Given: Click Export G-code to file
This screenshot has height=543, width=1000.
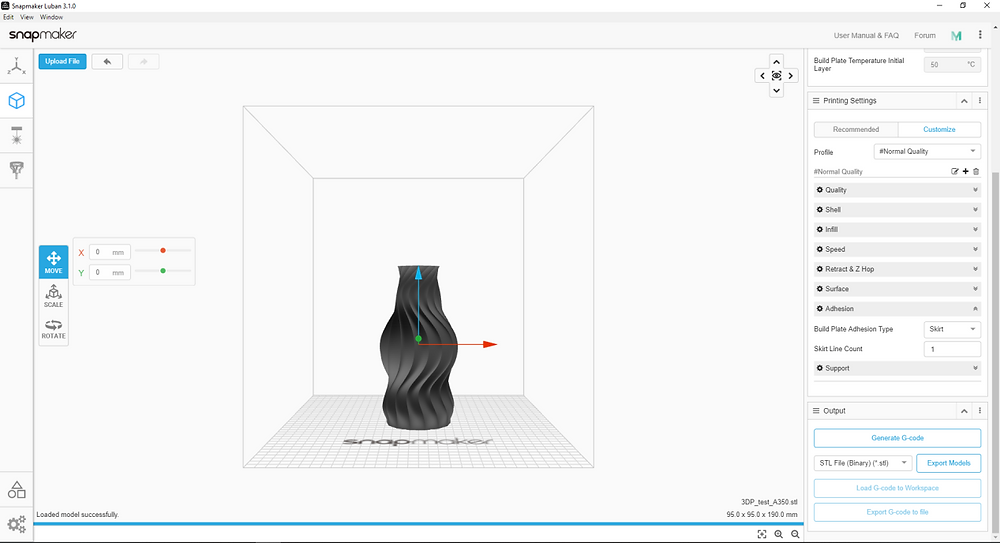Looking at the screenshot, I should pos(897,512).
